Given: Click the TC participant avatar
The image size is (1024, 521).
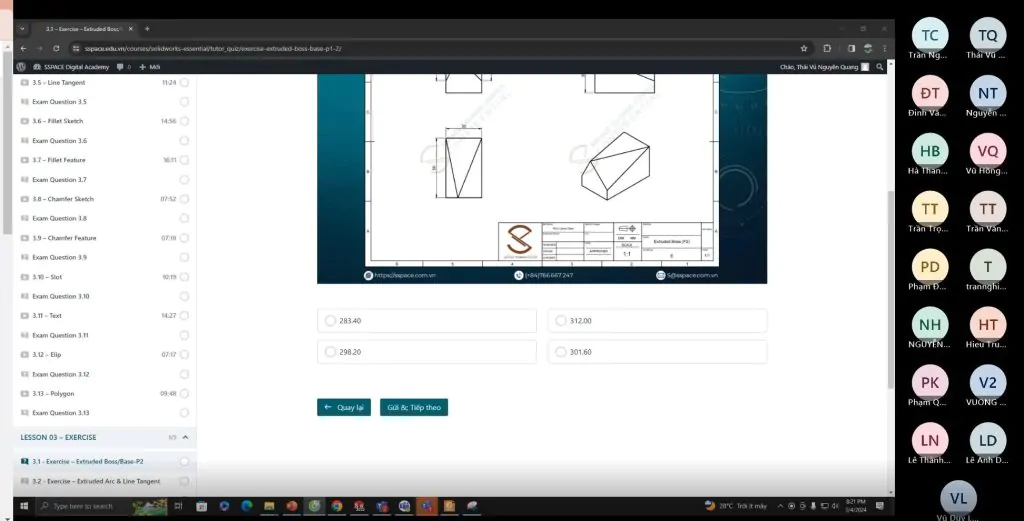Looking at the screenshot, I should pyautogui.click(x=929, y=35).
